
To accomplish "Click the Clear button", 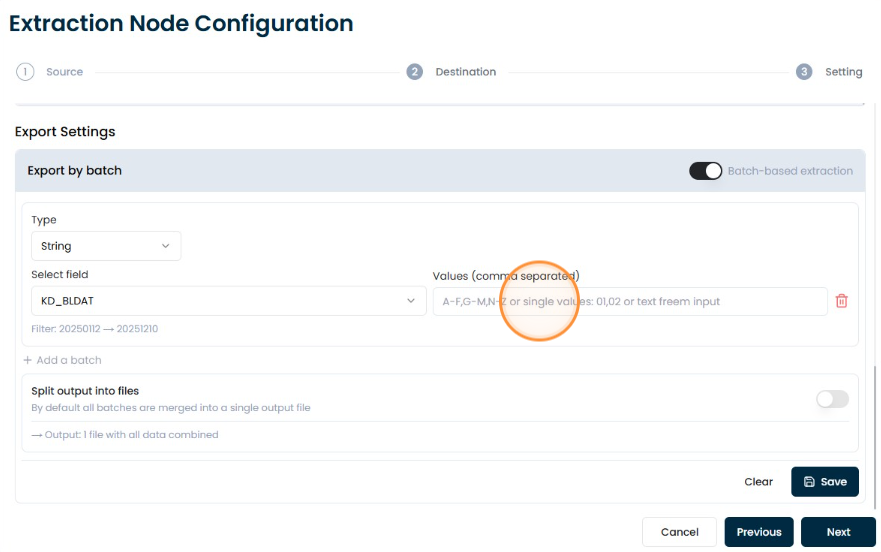I will tap(759, 482).
